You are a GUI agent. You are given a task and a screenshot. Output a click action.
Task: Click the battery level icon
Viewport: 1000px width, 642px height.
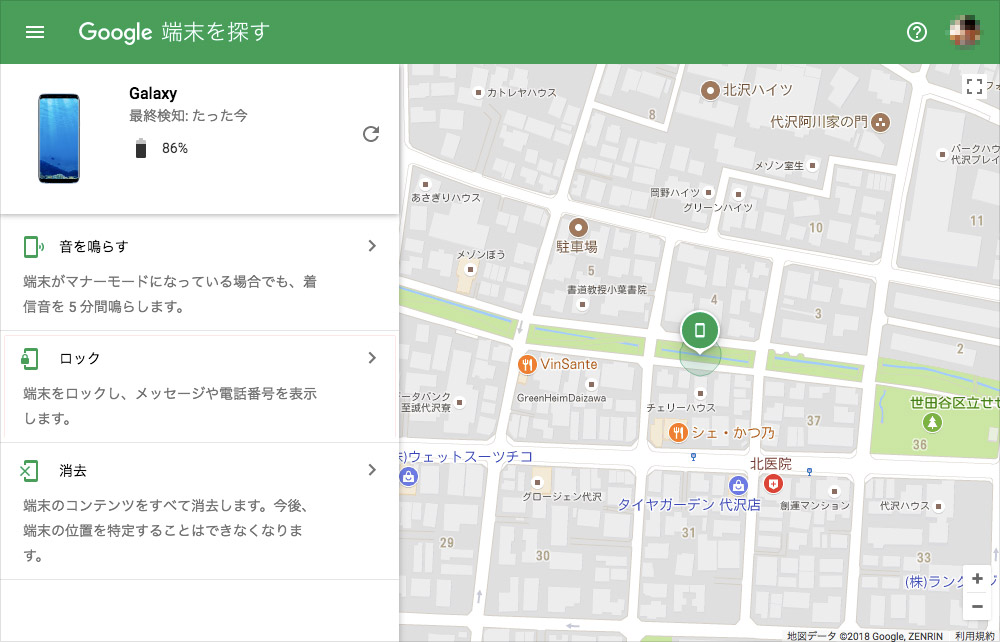coord(141,148)
